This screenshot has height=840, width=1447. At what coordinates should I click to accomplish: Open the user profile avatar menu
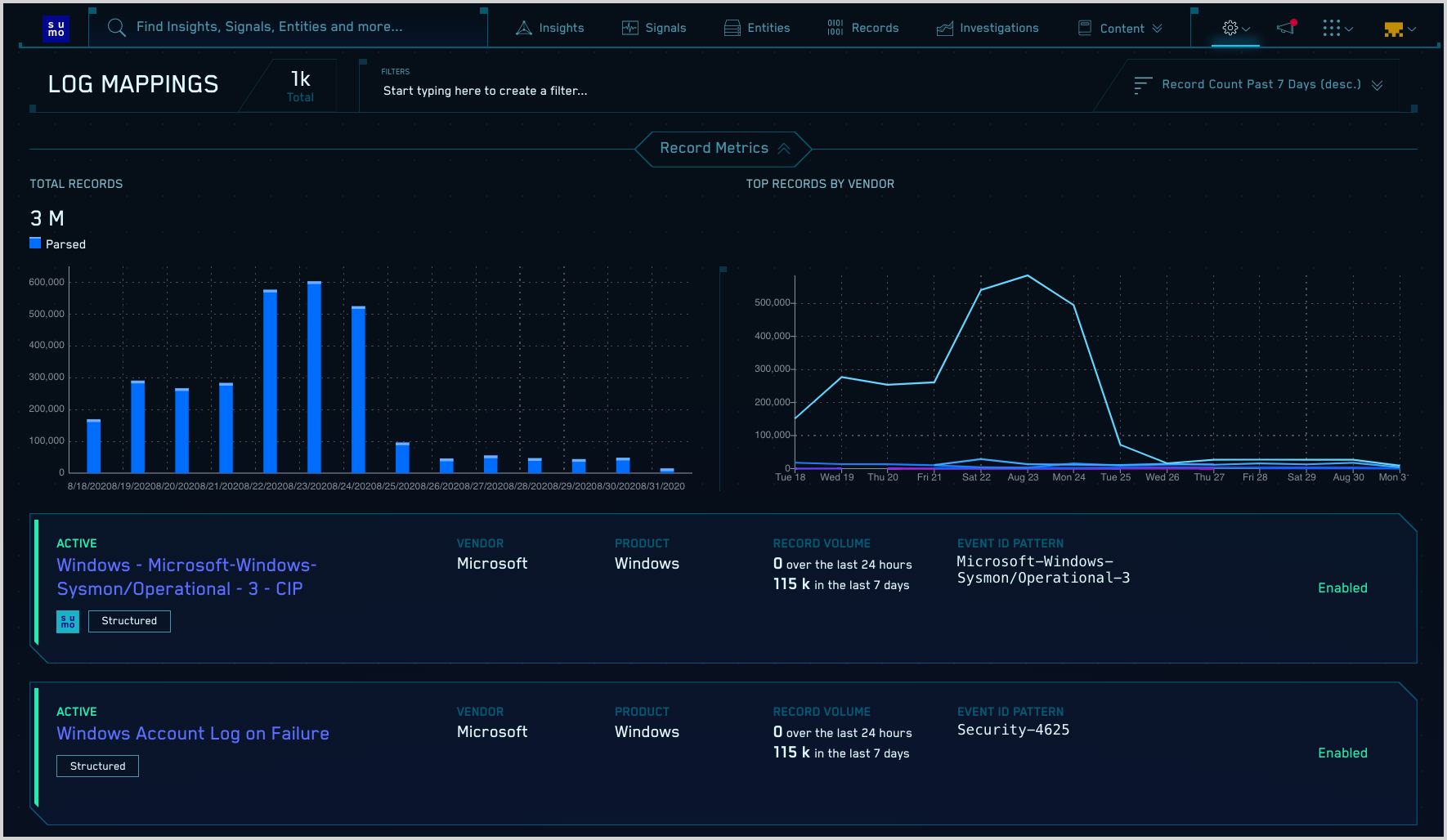(x=1394, y=29)
